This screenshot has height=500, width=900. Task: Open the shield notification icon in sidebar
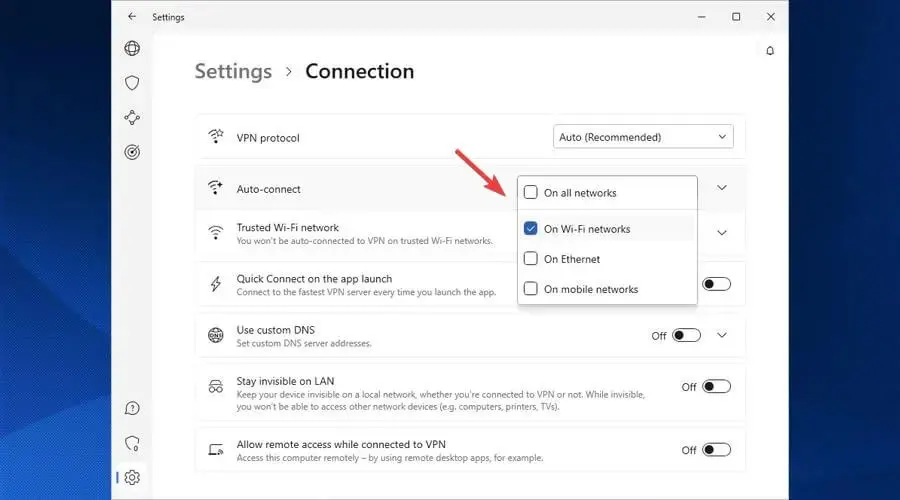[x=132, y=443]
